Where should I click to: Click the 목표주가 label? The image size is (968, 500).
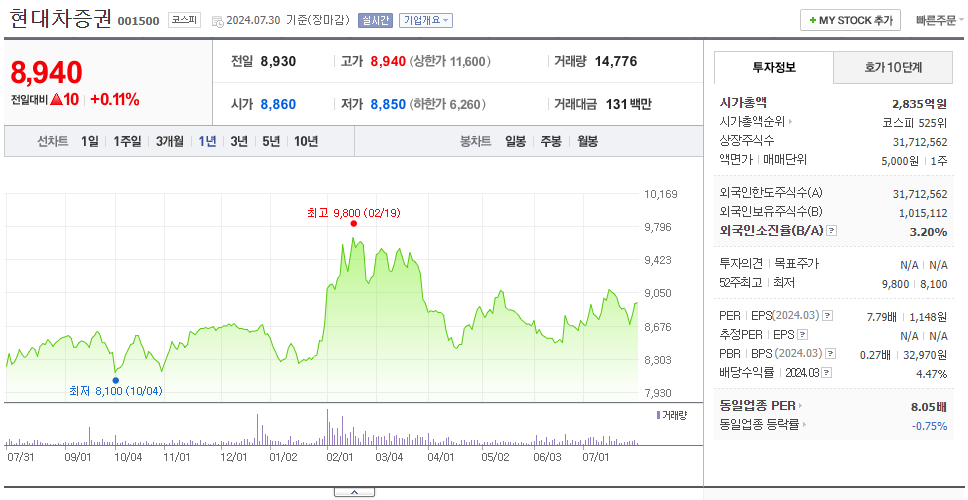click(x=796, y=264)
